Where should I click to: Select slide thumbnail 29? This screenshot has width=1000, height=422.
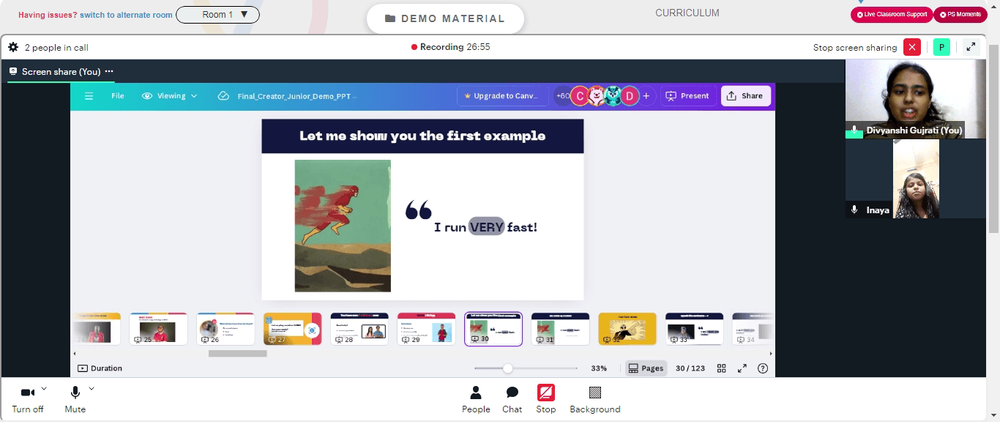click(426, 329)
